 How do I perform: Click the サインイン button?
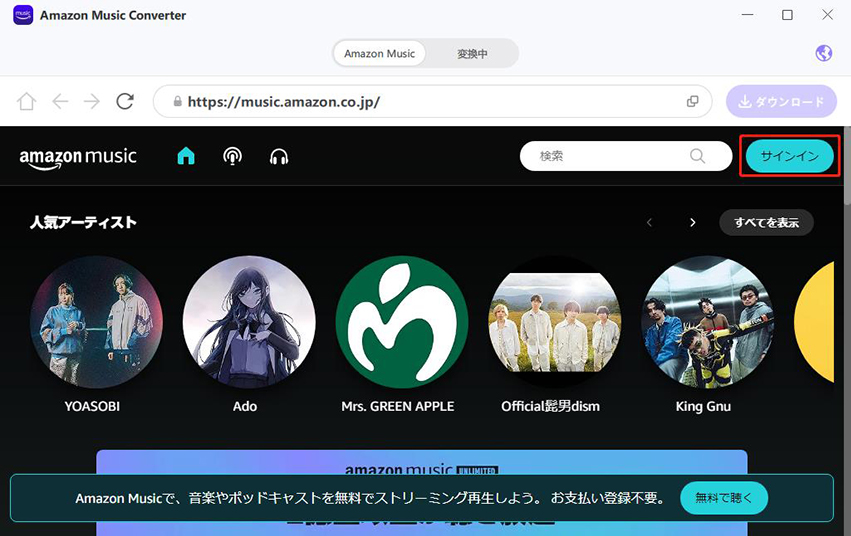pos(789,156)
